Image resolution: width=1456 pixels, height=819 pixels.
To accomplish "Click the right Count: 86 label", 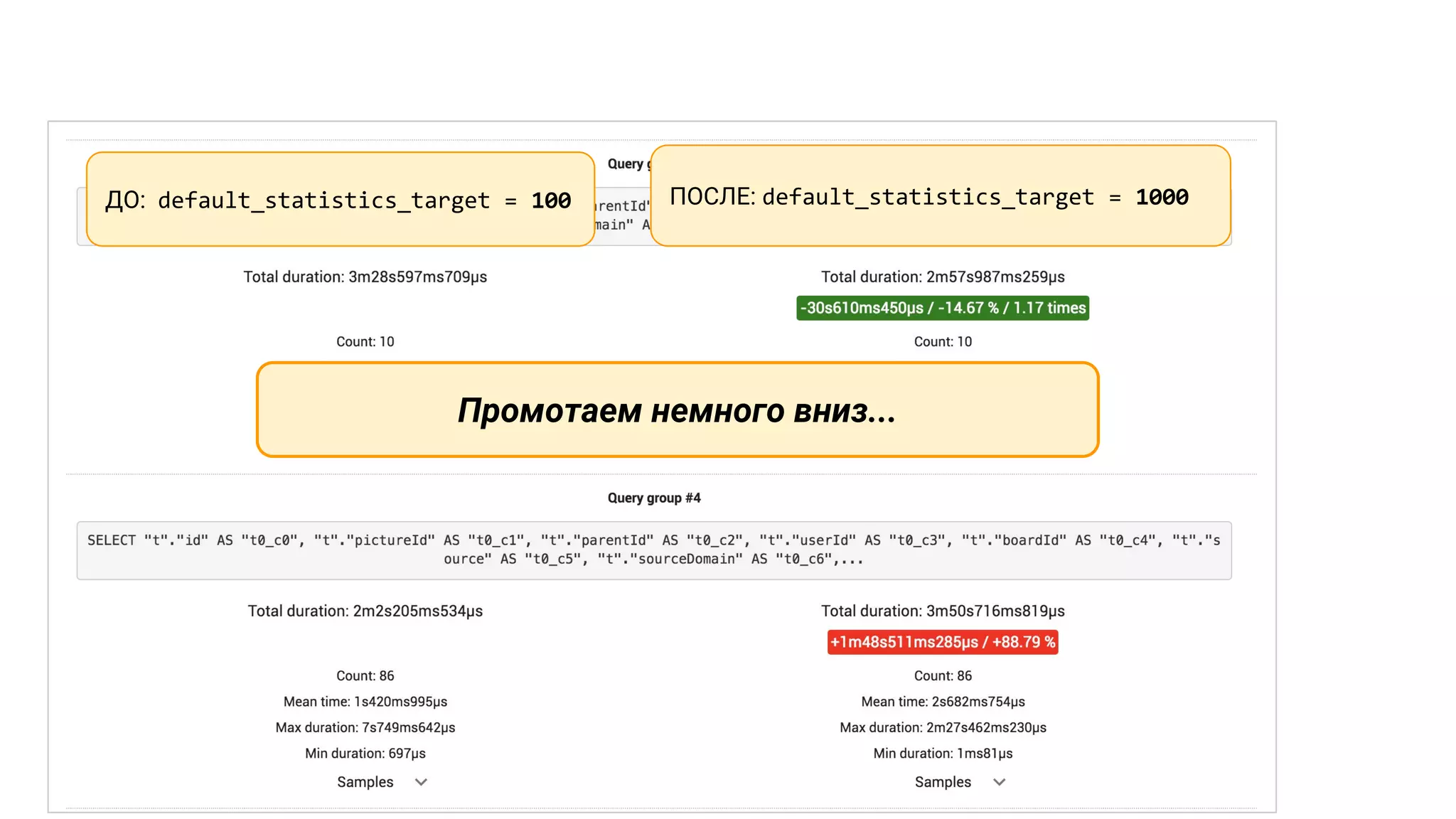I will 943,675.
